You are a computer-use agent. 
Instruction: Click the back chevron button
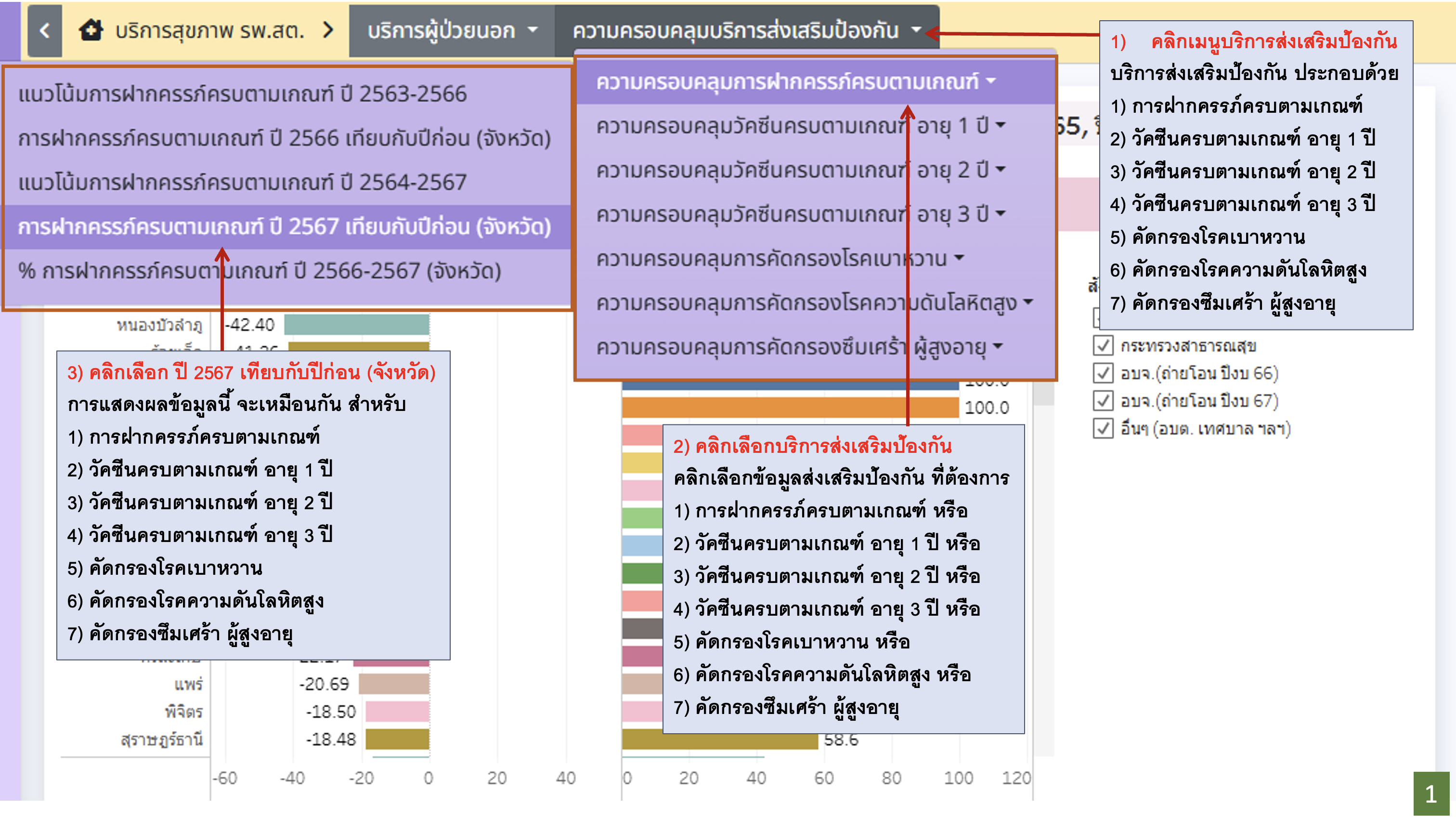point(45,30)
